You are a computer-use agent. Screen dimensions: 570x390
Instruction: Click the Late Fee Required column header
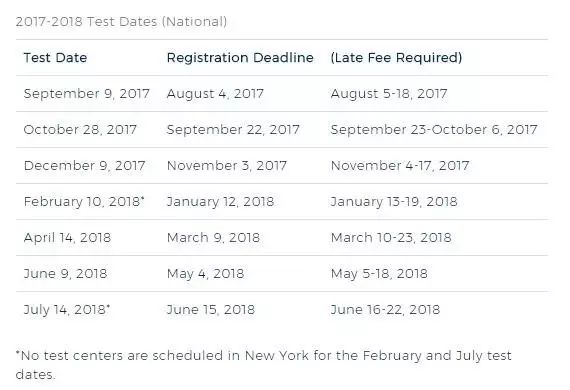(x=396, y=57)
